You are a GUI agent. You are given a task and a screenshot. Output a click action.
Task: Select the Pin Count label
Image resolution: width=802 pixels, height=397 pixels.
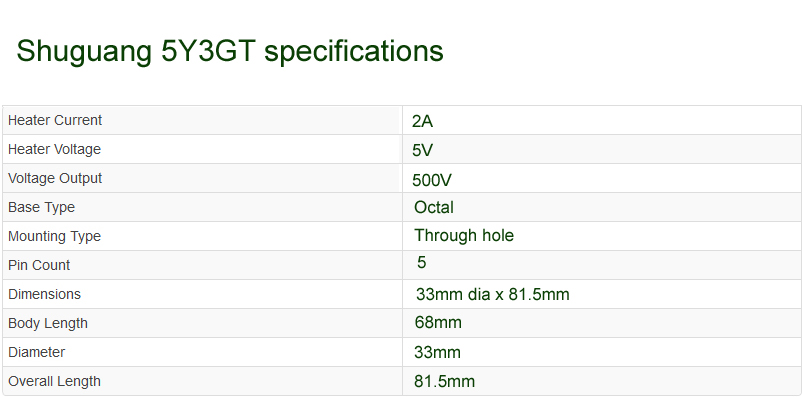(39, 266)
